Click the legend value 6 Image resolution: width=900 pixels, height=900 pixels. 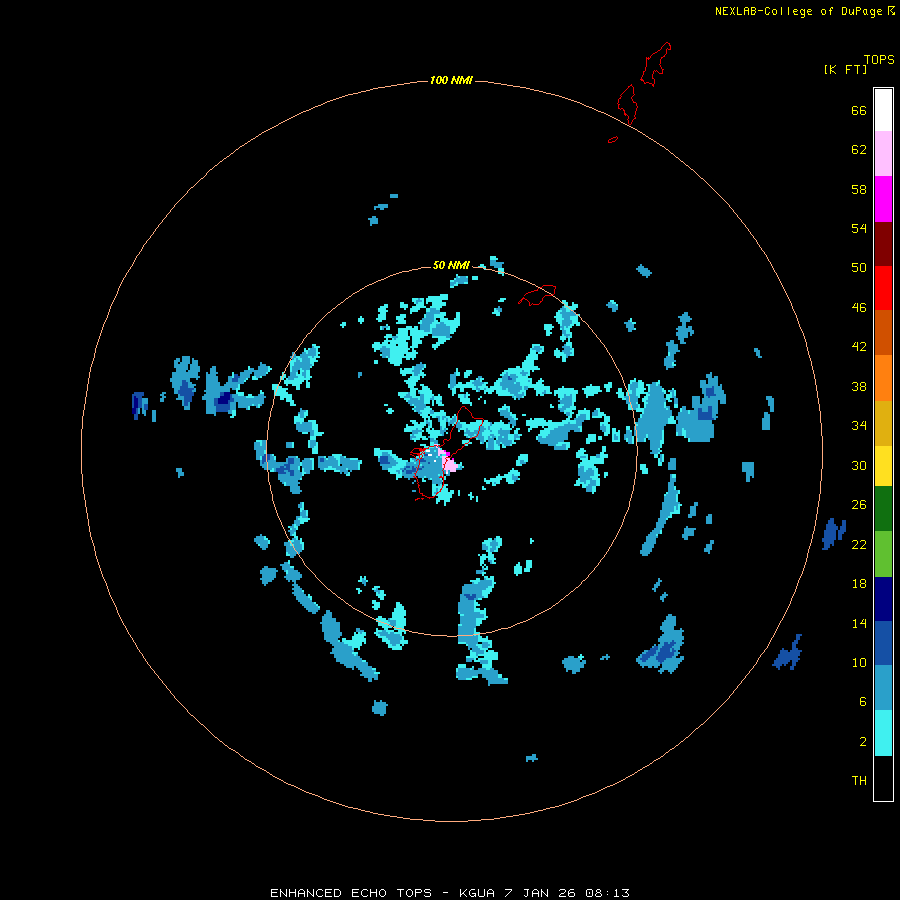point(863,701)
